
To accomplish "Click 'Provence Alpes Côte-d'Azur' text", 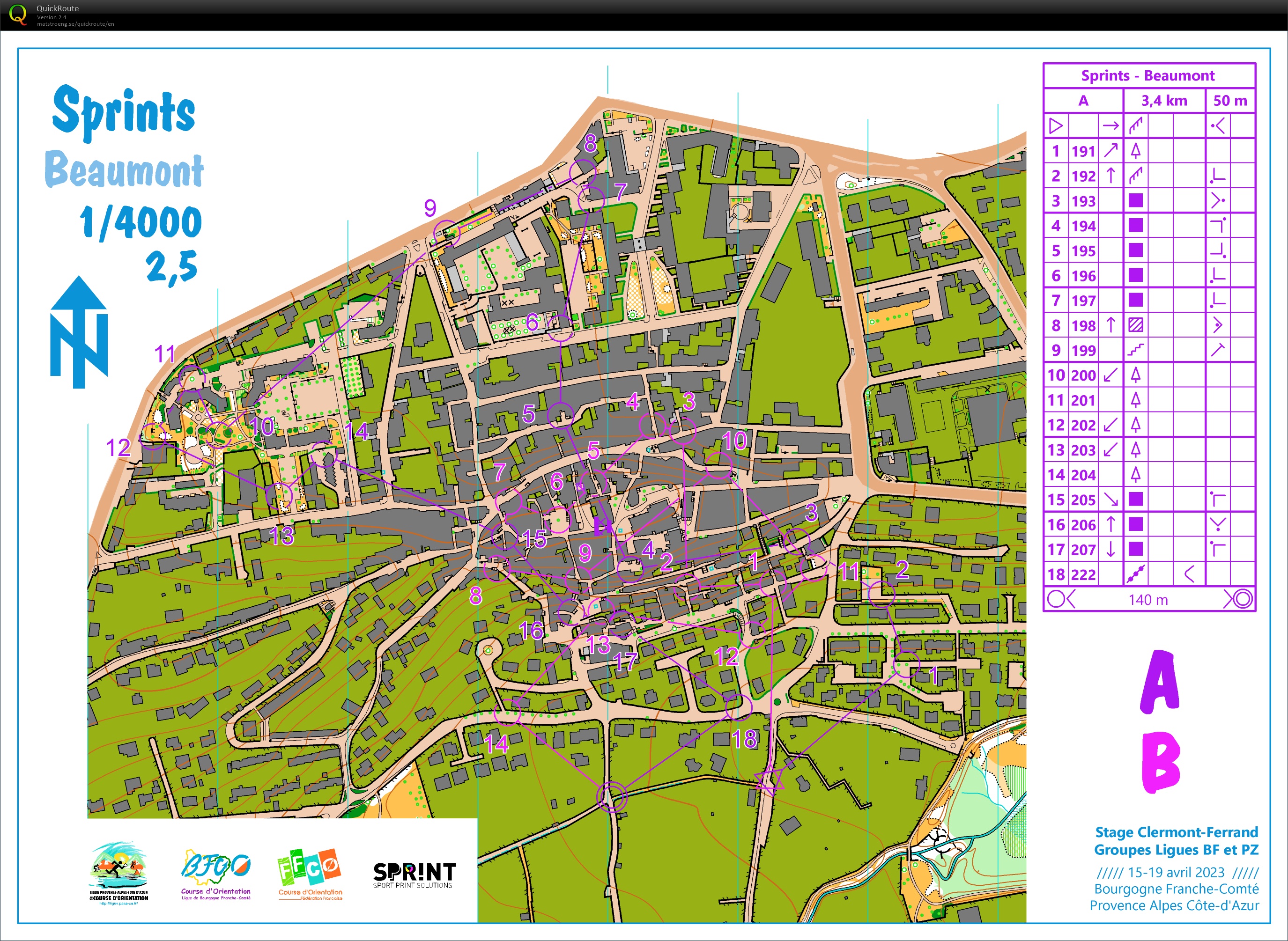I will tap(1175, 905).
